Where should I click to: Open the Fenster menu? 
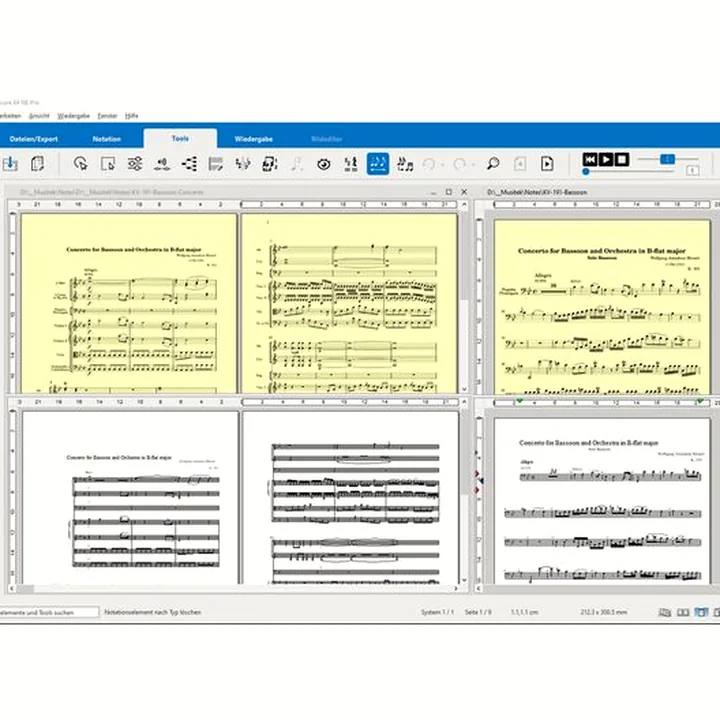tap(107, 116)
